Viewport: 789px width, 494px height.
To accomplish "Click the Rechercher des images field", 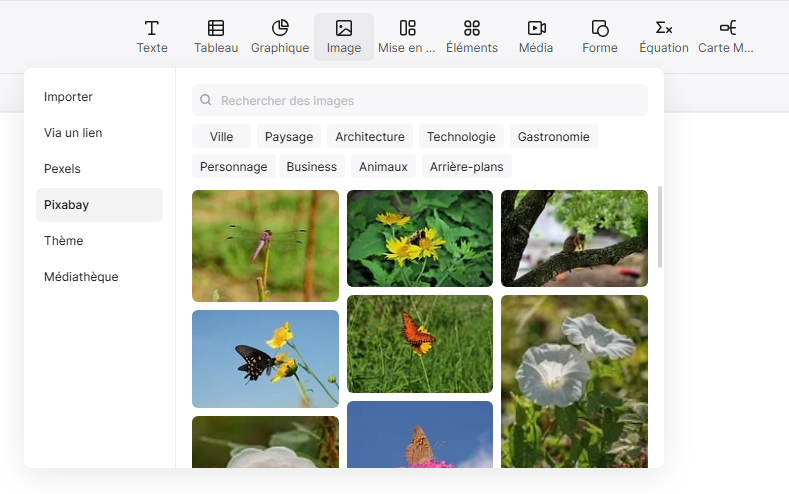I will coord(420,100).
